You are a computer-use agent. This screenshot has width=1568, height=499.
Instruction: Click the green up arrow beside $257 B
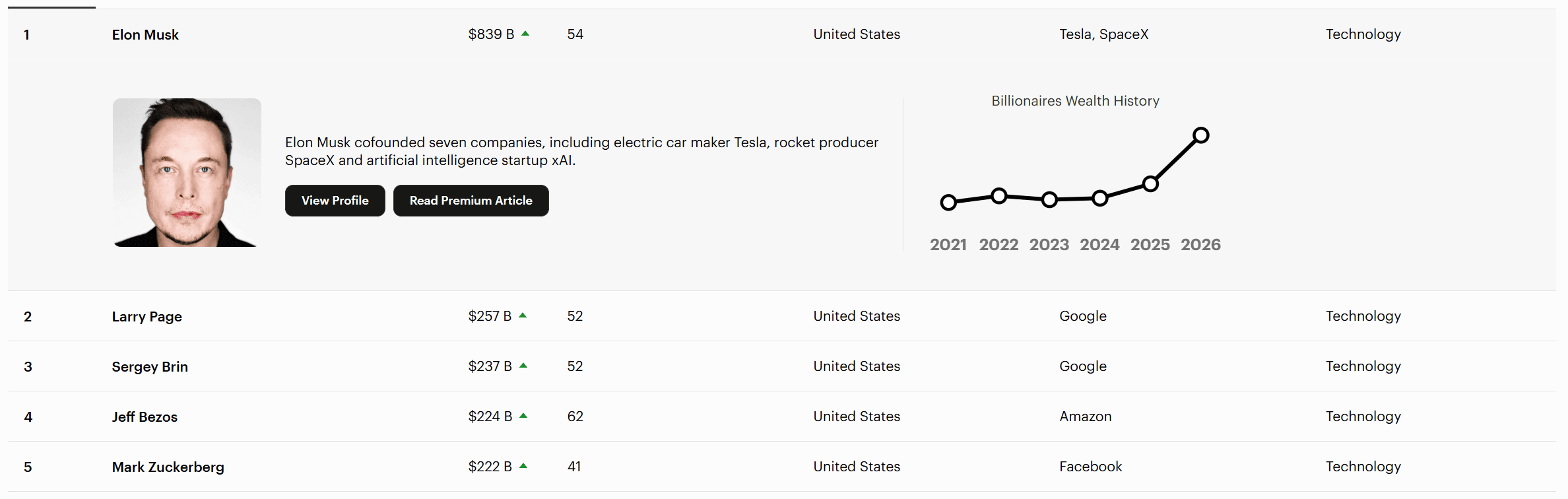523,316
